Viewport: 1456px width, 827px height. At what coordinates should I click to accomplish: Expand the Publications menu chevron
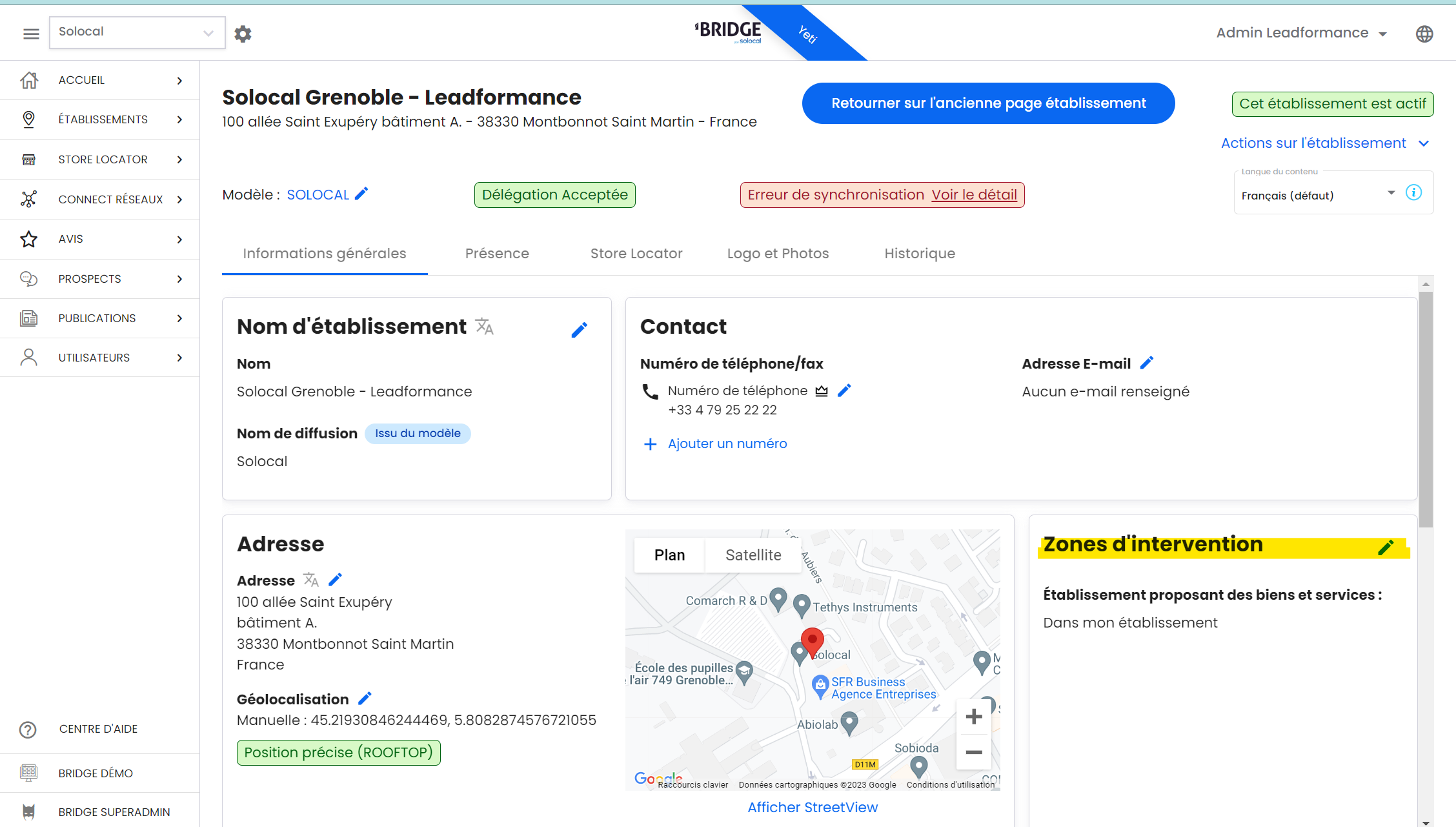pyautogui.click(x=180, y=318)
